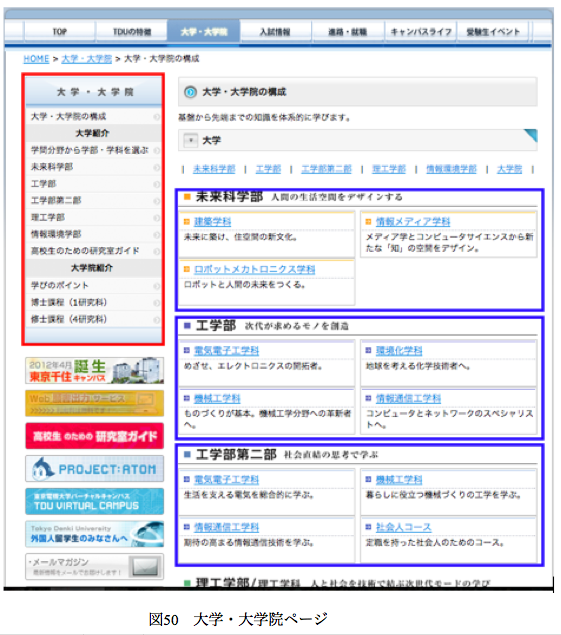Click blue bullet icon beside 環境化学科
The height and width of the screenshot is (635, 561).
click(368, 350)
